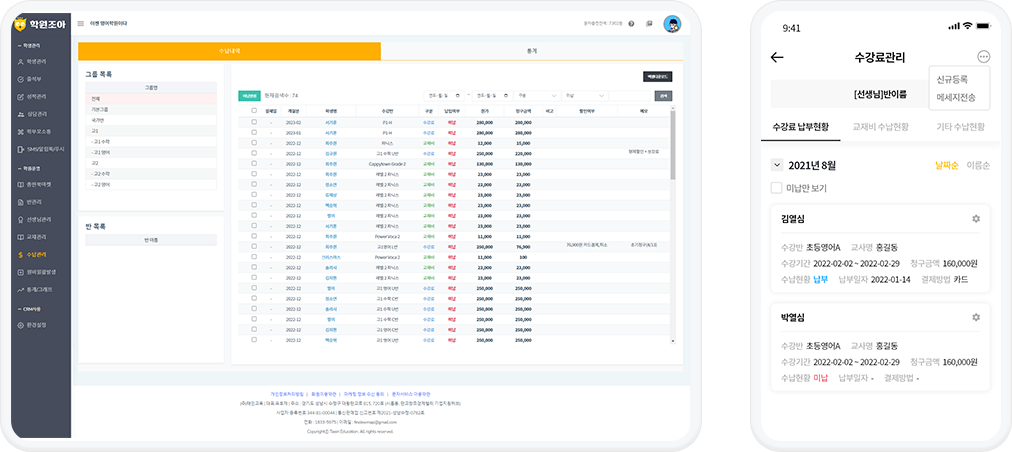Collapse the 2021년 8월 section chevron
The width and height of the screenshot is (1012, 452).
pyautogui.click(x=777, y=164)
